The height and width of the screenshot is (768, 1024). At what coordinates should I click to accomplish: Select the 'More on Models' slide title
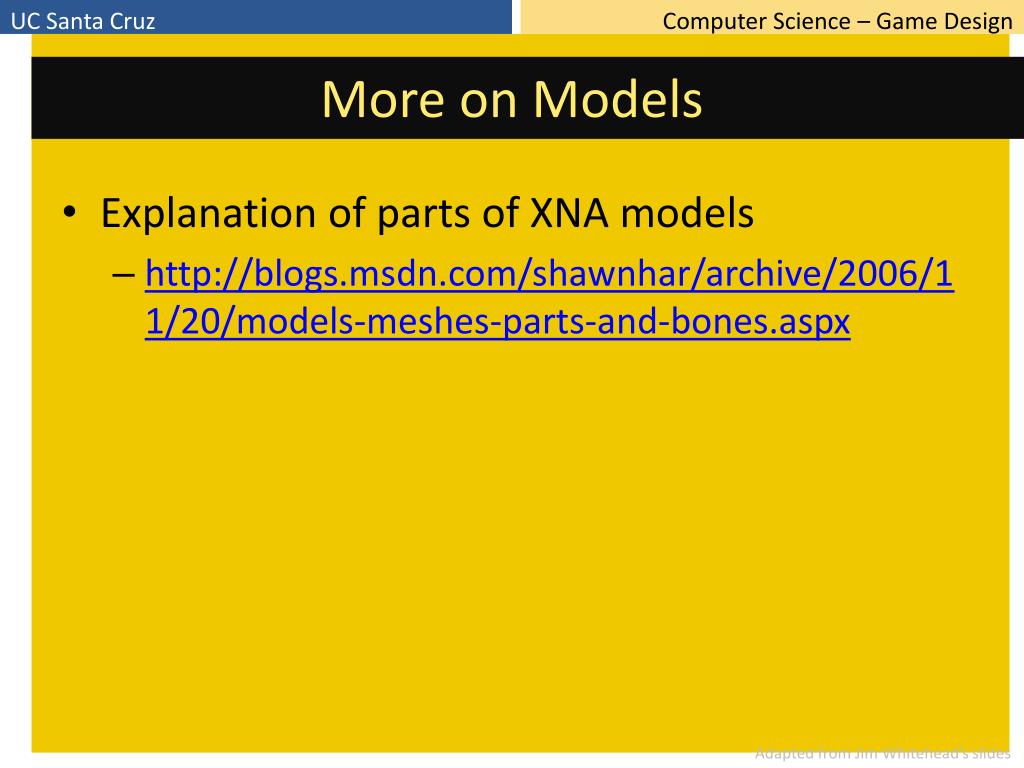pyautogui.click(x=512, y=99)
